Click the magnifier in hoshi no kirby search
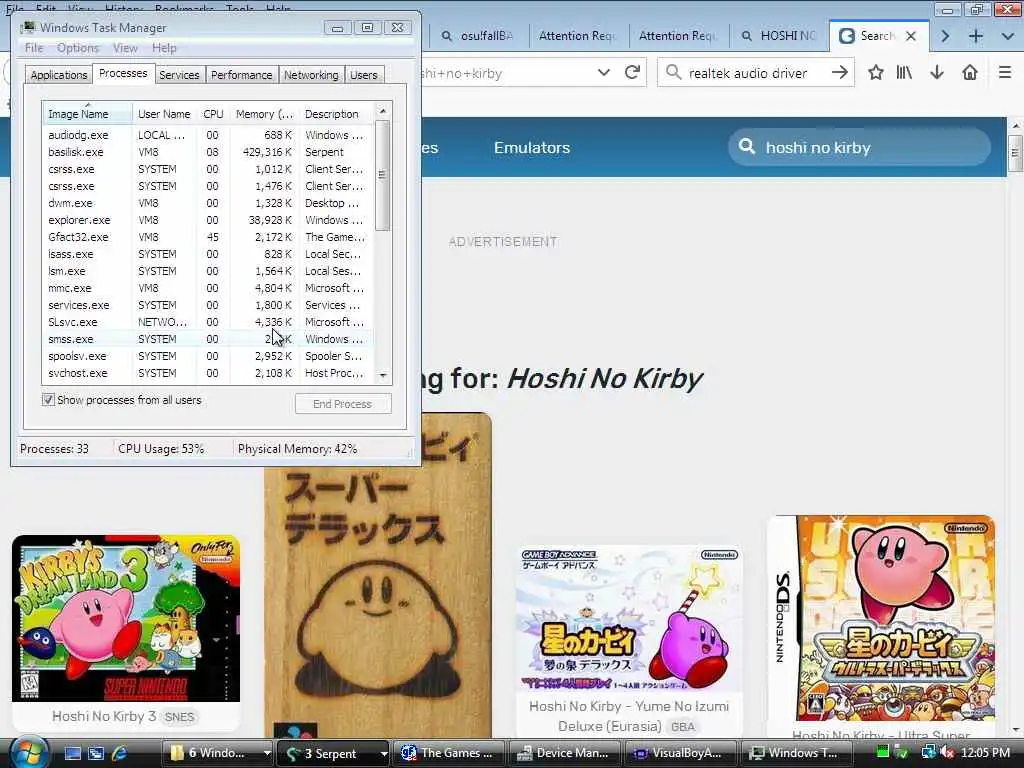This screenshot has width=1024, height=768. click(x=747, y=147)
